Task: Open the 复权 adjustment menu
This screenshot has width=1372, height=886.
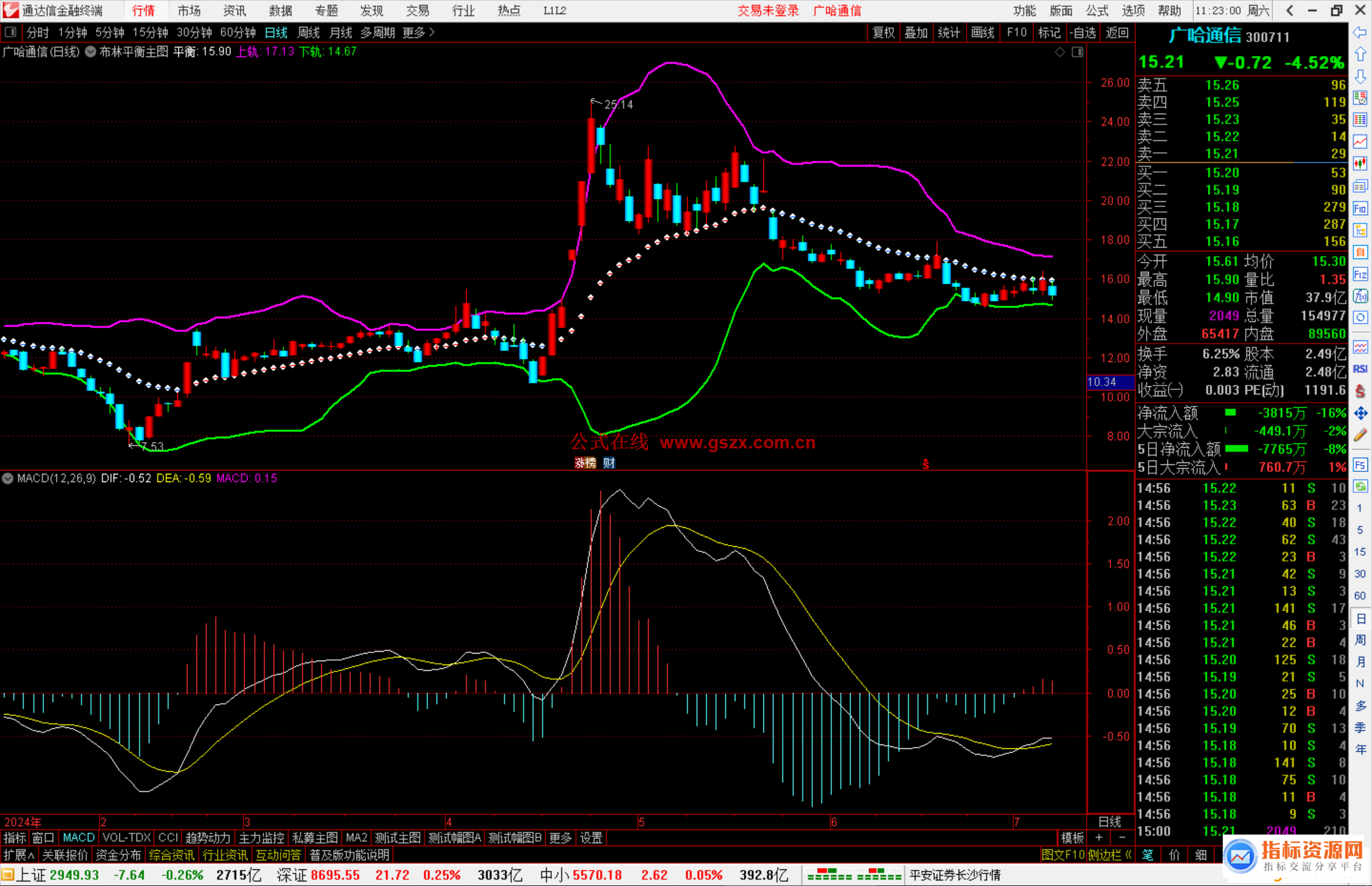Action: pos(884,32)
